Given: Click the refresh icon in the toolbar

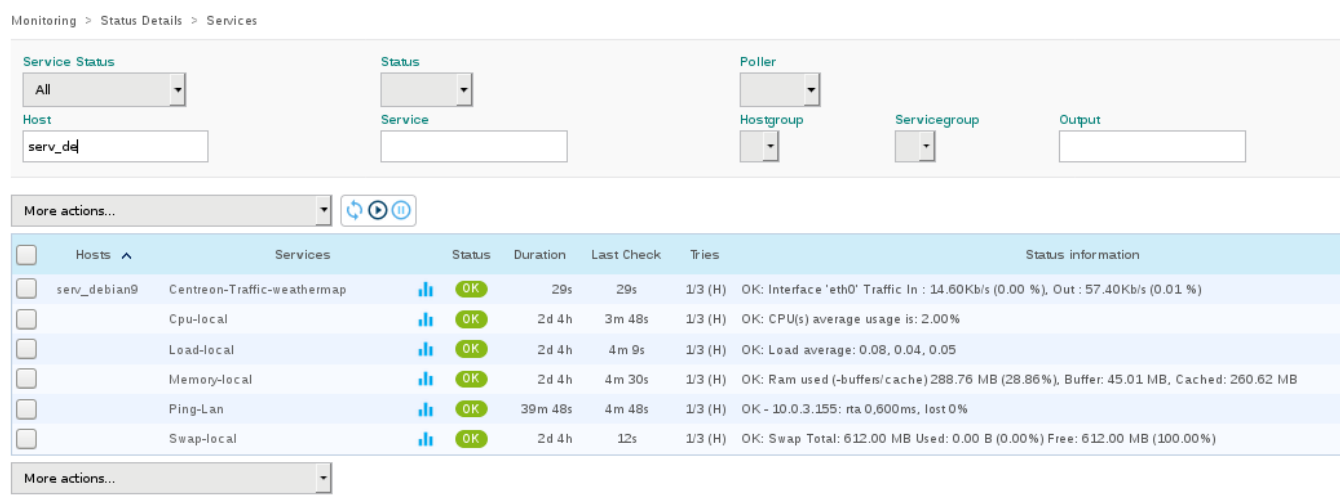Looking at the screenshot, I should [354, 211].
